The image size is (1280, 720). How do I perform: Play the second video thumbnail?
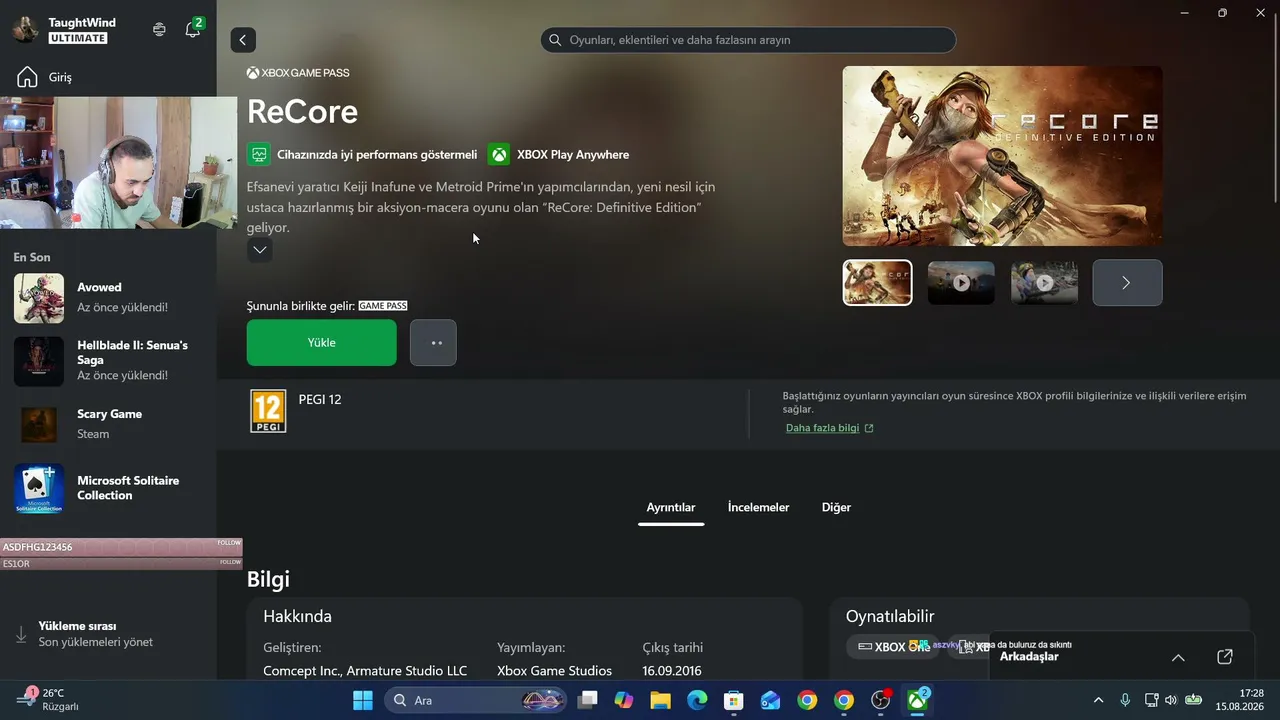(961, 283)
